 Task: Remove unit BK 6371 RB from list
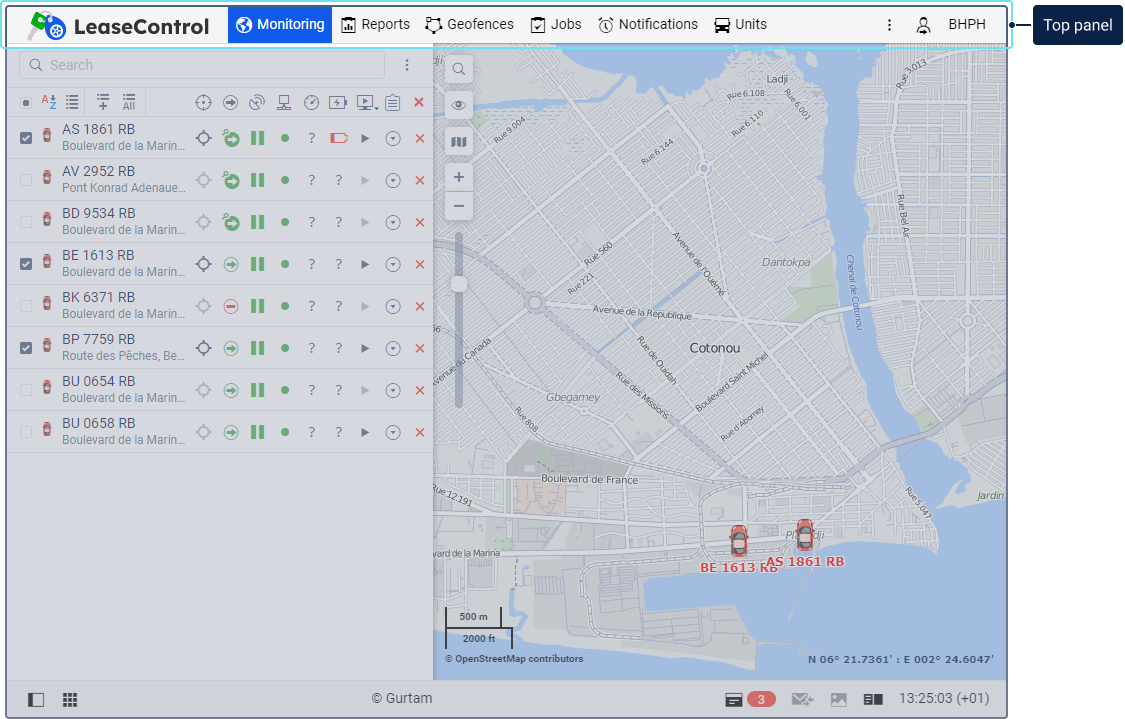[x=419, y=306]
